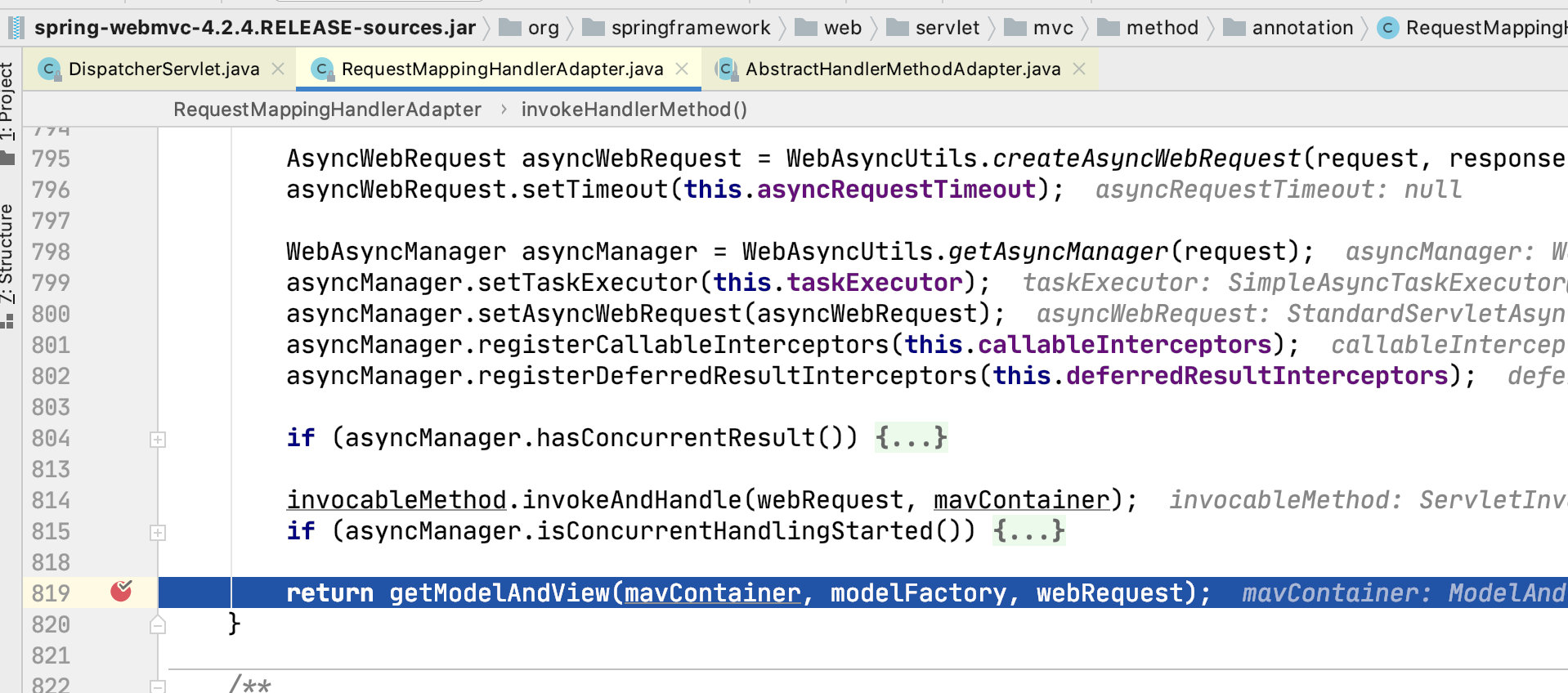The height and width of the screenshot is (693, 1568).
Task: Click getAsyncManager method on line 798
Action: 1058,252
